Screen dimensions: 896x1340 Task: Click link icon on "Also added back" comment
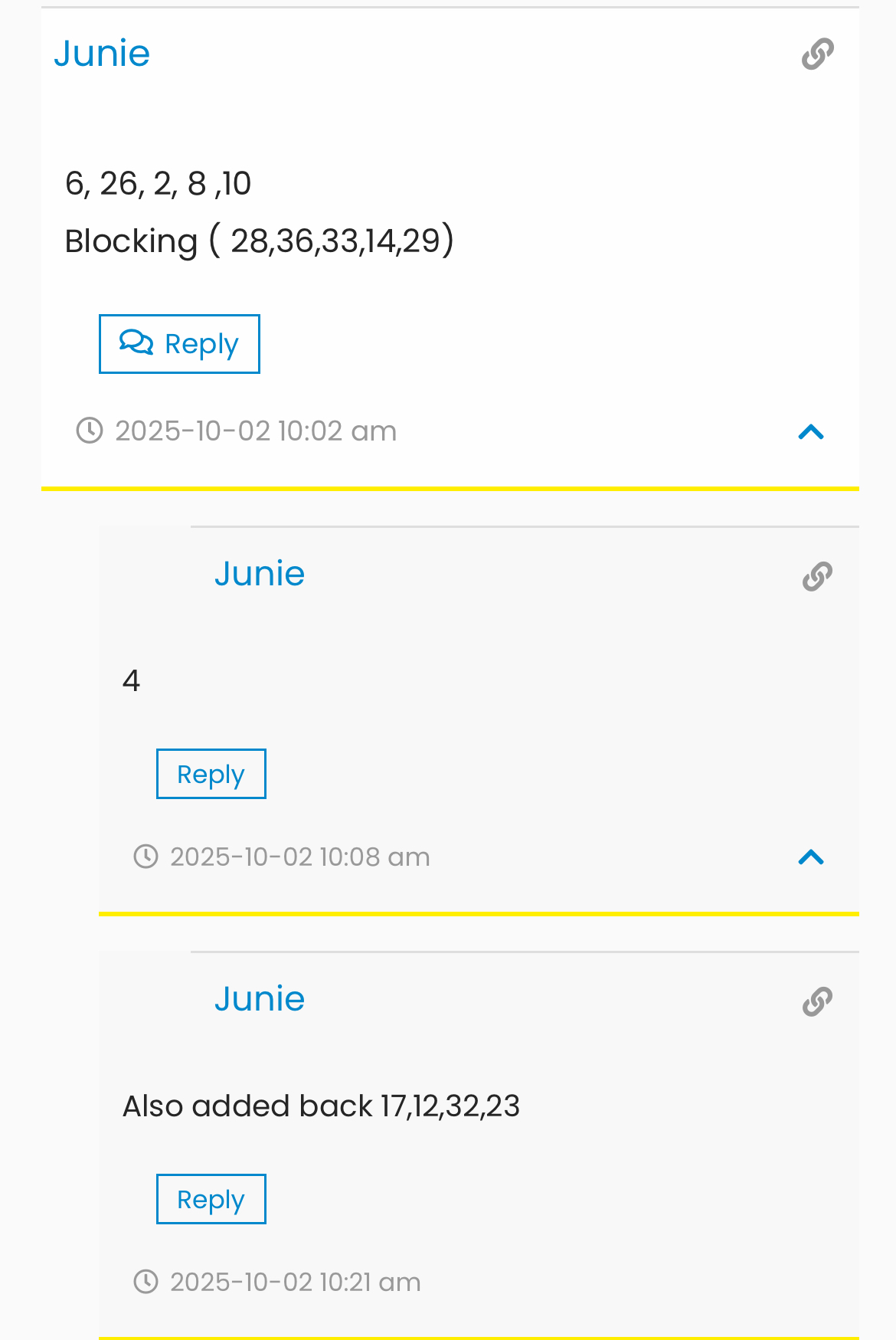(x=817, y=1001)
